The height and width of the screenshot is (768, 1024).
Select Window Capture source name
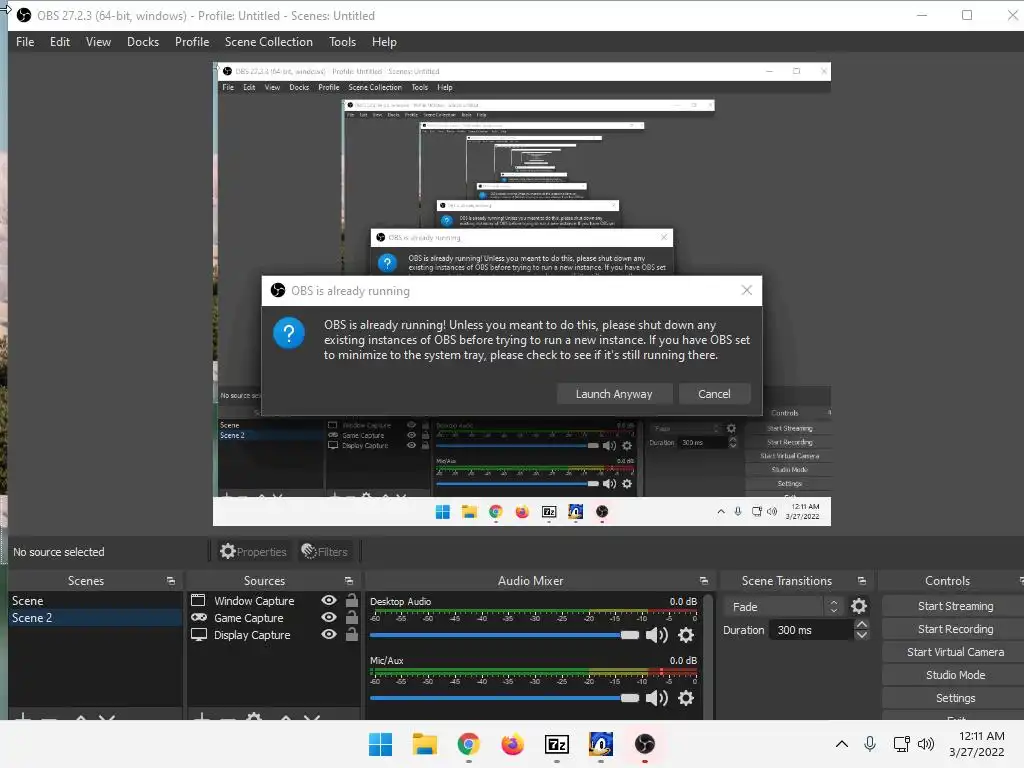tap(254, 601)
